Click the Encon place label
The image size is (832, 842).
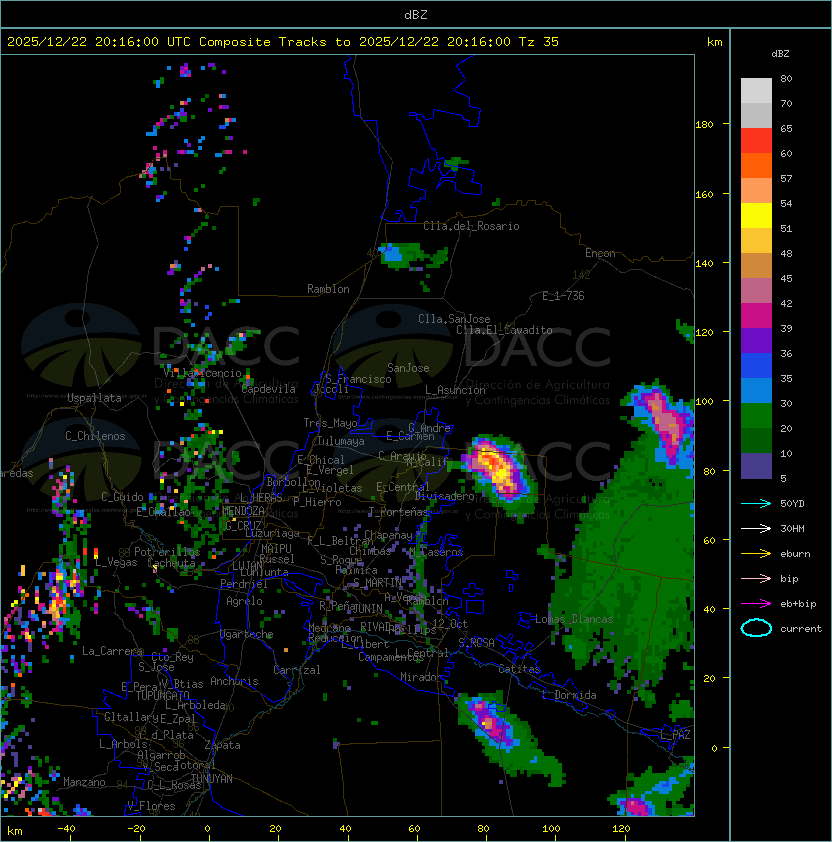(600, 253)
